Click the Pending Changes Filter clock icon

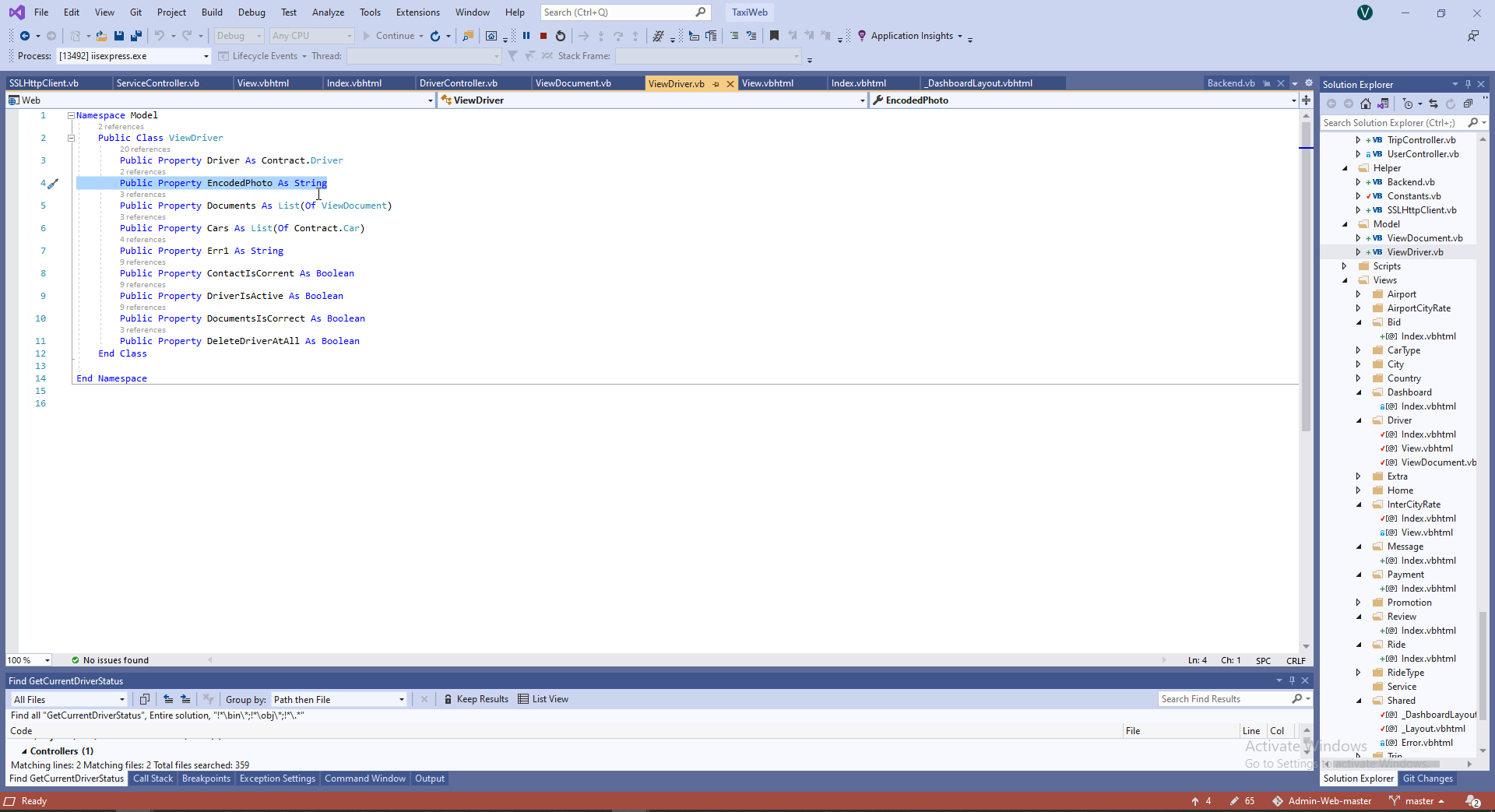point(1407,104)
